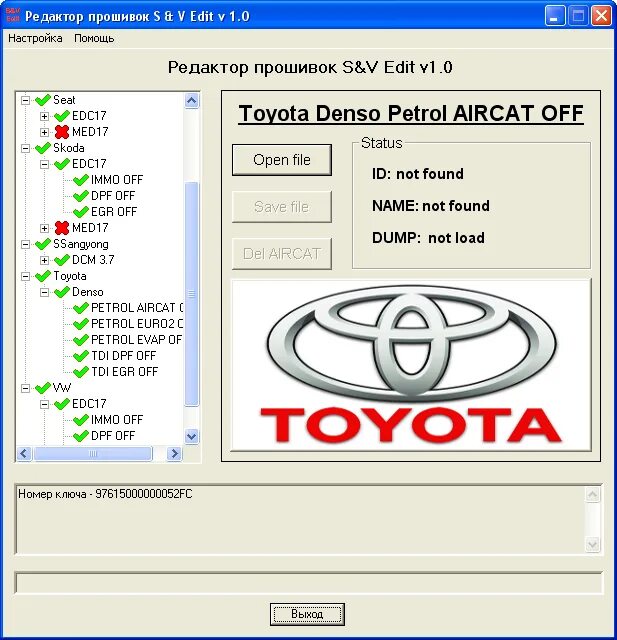Image resolution: width=617 pixels, height=640 pixels.
Task: Collapse the Denso tree node
Action: [x=44, y=292]
